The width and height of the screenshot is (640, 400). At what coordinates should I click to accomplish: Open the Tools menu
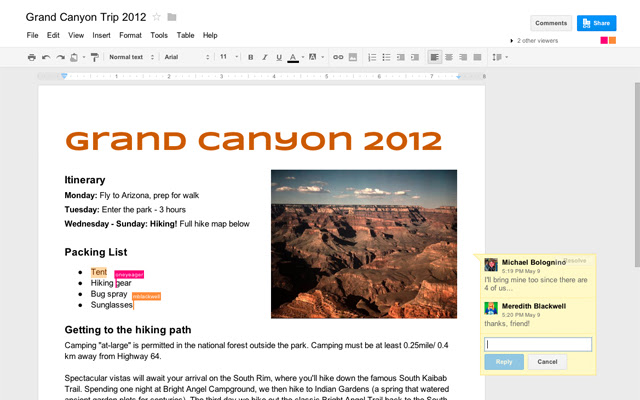[159, 35]
